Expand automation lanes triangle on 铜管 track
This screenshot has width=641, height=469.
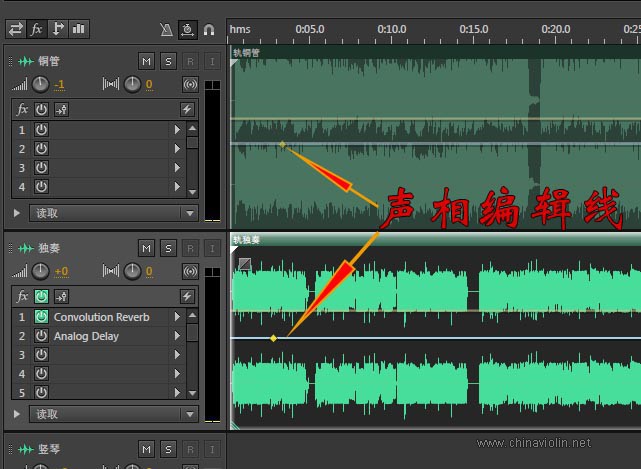[17, 213]
